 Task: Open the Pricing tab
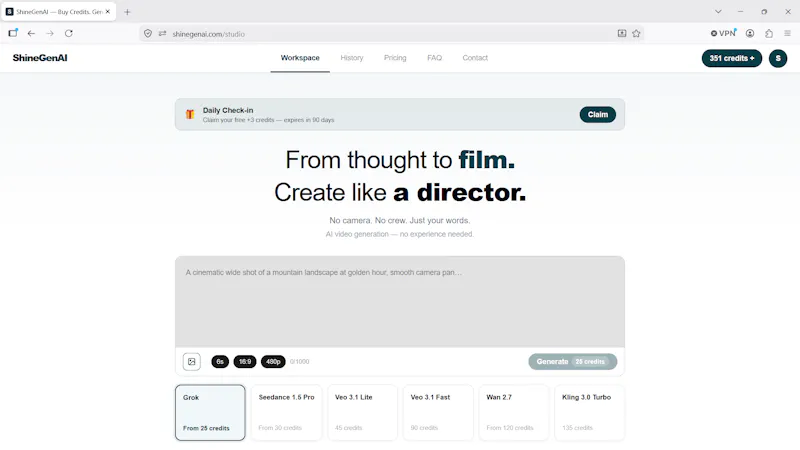pyautogui.click(x=395, y=58)
